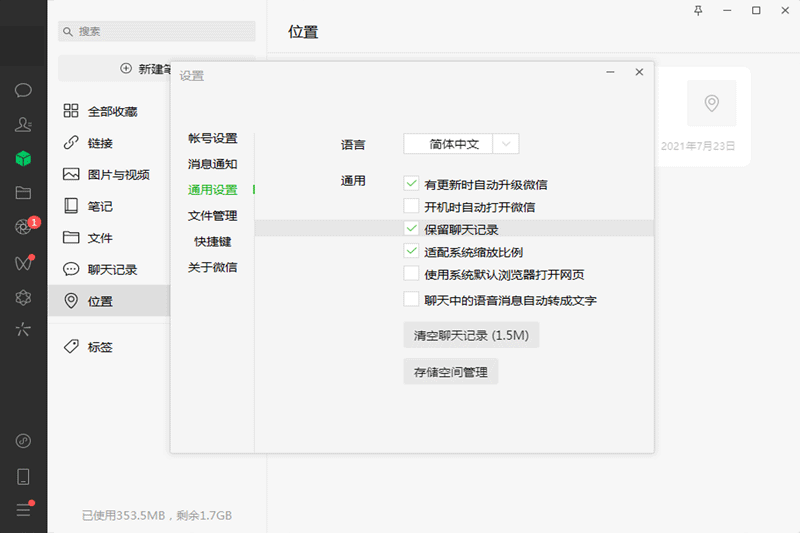This screenshot has height=533, width=800.
Task: Click the phone icon in sidebar
Action: click(23, 476)
